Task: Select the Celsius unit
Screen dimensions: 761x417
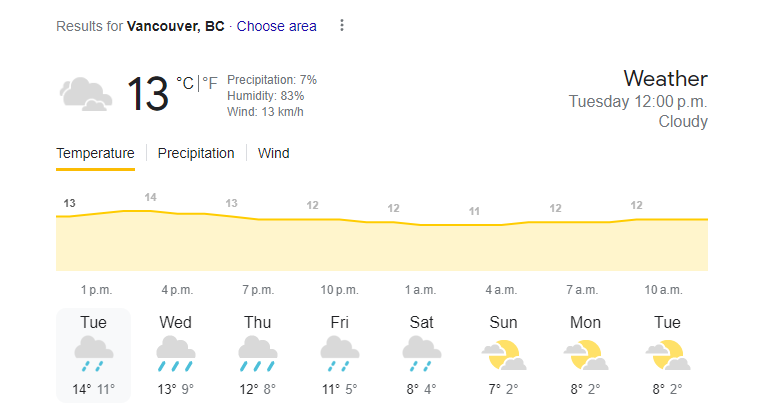Action: 185,83
